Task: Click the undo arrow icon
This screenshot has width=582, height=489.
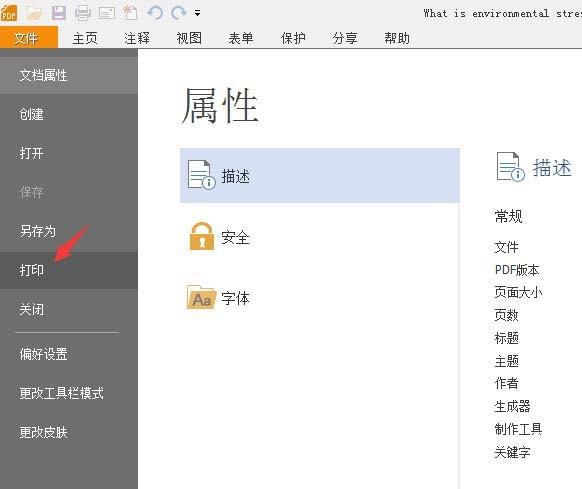Action: pos(155,13)
